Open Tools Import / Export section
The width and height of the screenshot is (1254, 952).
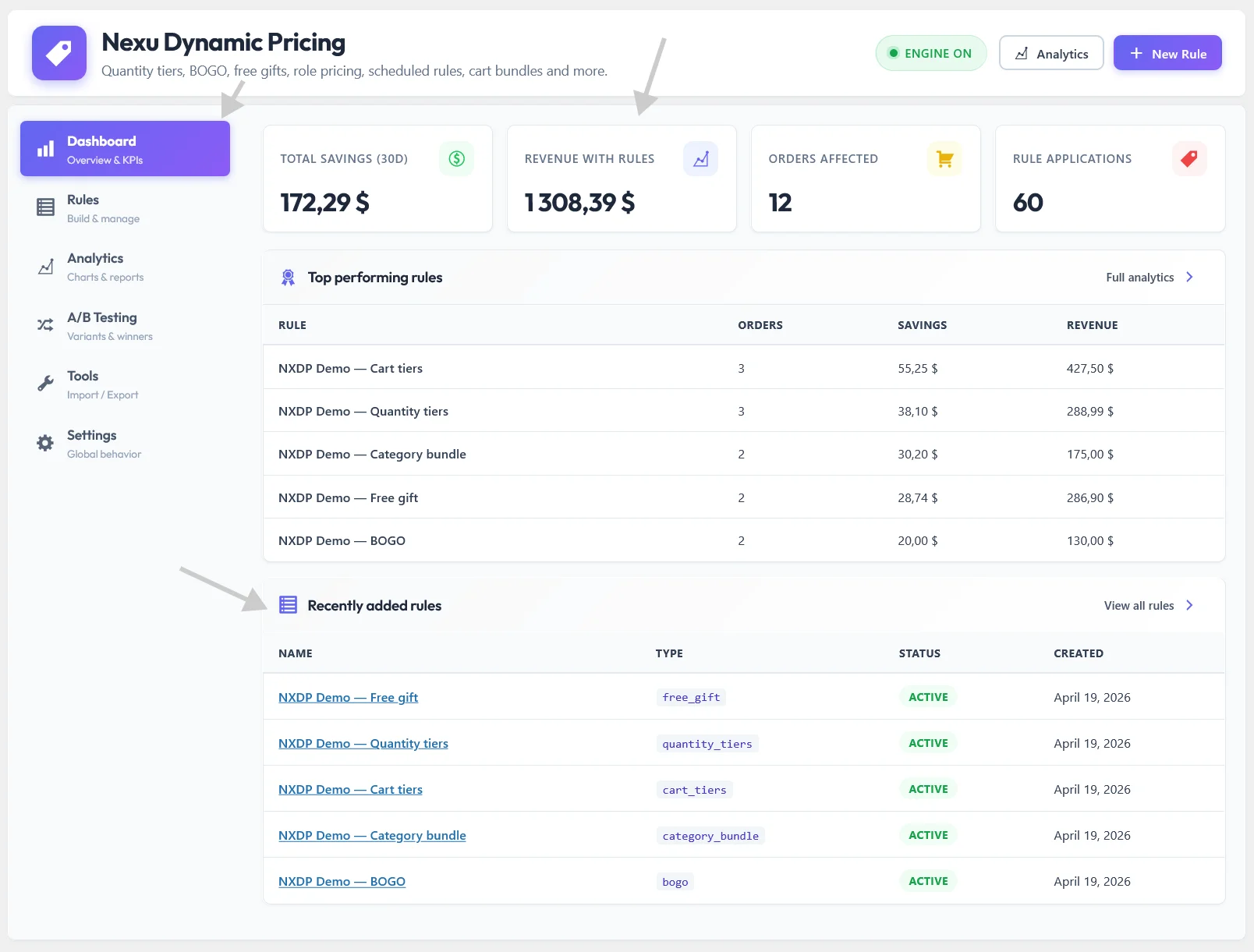tap(125, 384)
